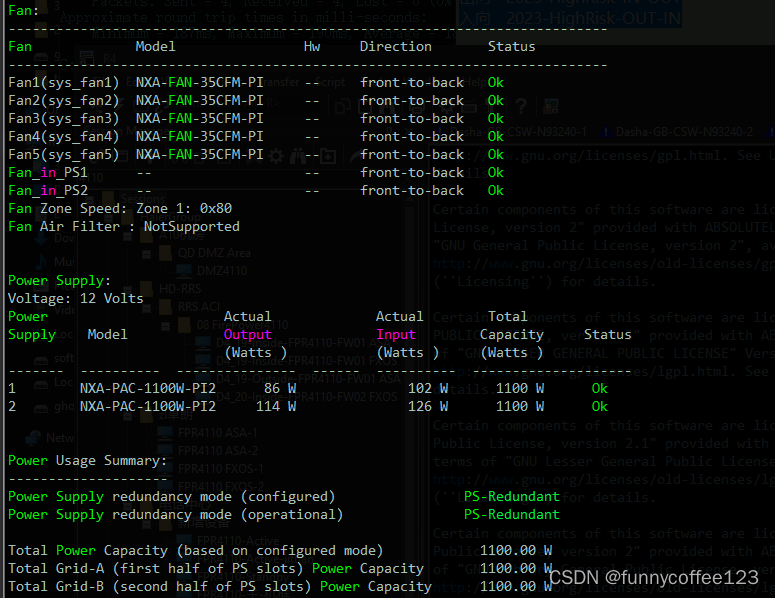
Task: Select the Fan2(sys_fan2) entry
Action: coord(64,101)
